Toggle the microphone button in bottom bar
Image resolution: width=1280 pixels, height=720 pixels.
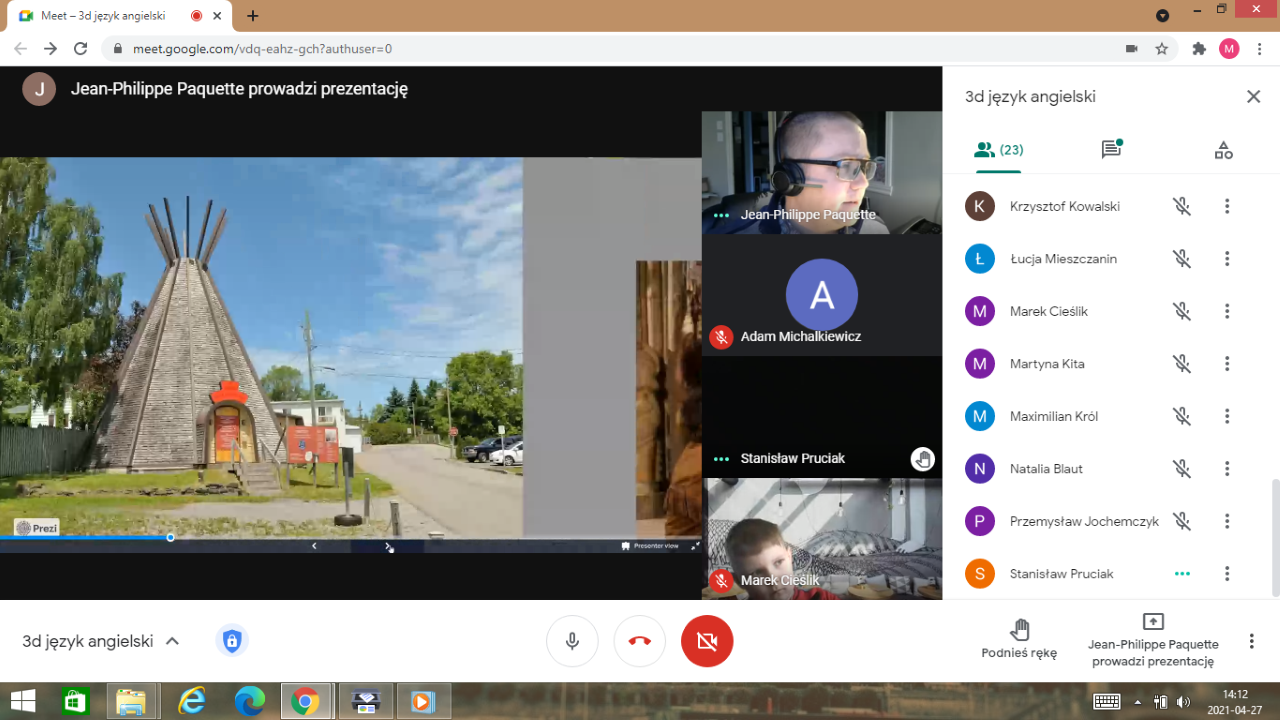click(572, 641)
